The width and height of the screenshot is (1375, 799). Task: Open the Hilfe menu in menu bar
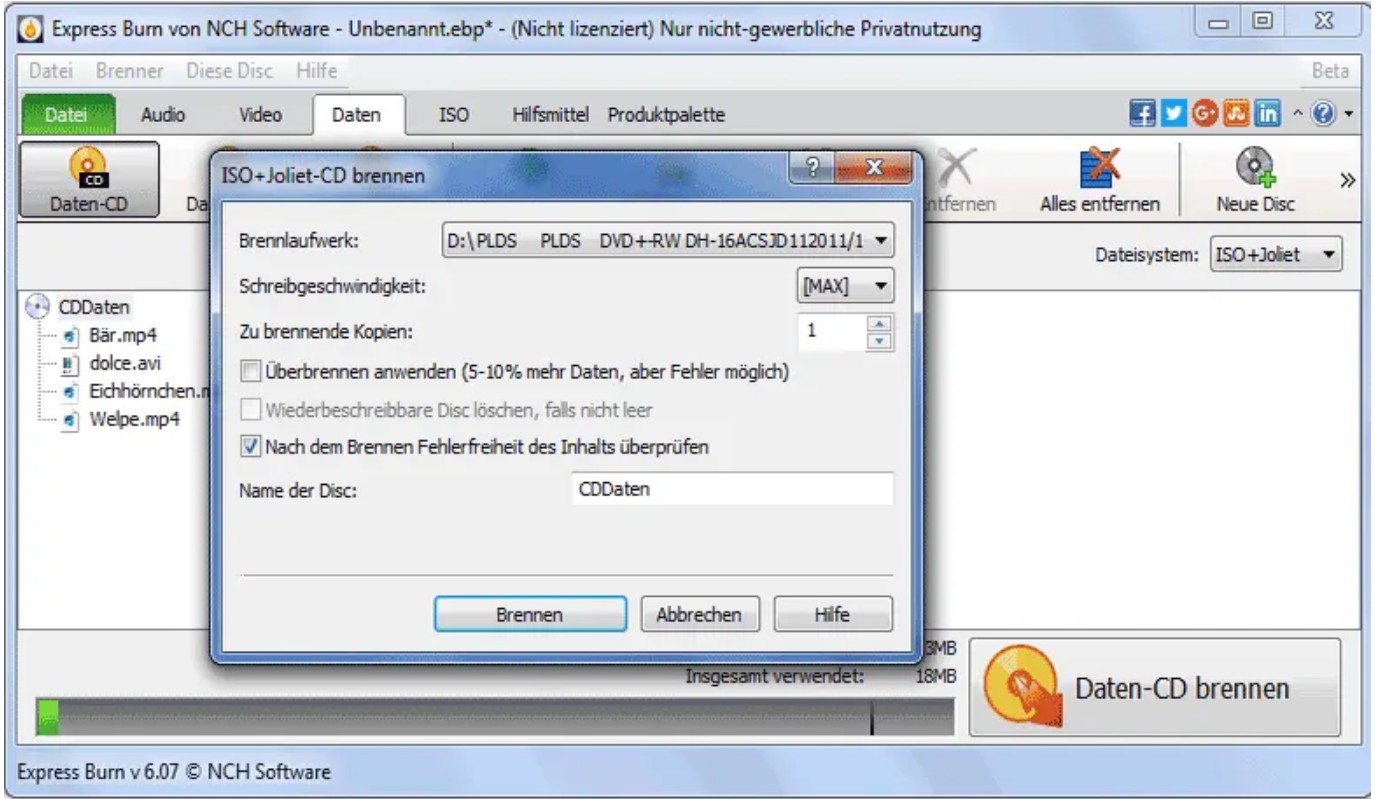click(316, 73)
